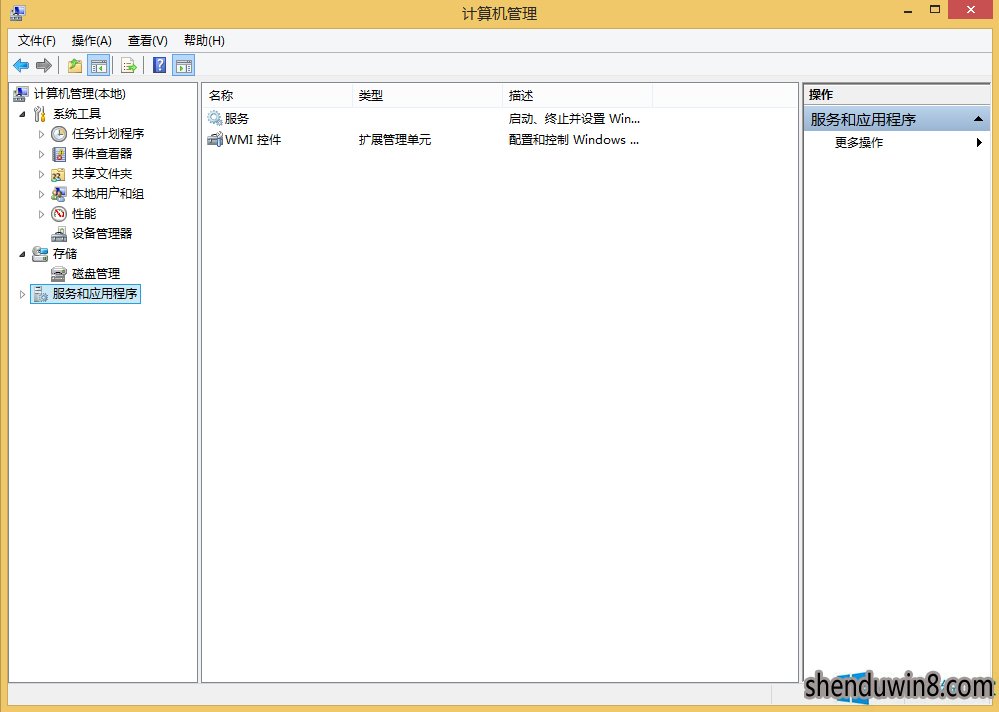Select 存储 label in tree
This screenshot has width=999, height=712.
[x=65, y=253]
